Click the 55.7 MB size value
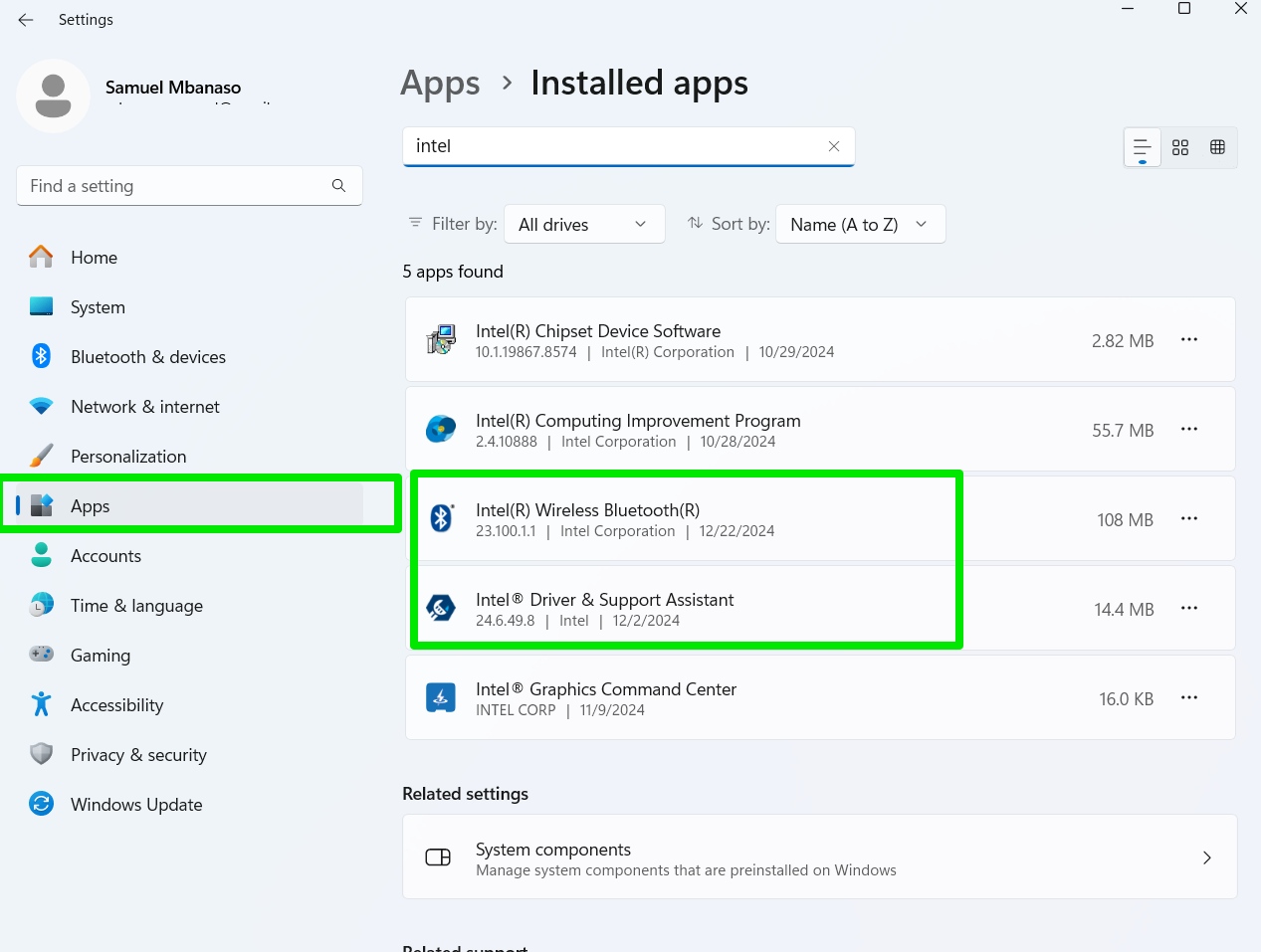 pos(1123,431)
